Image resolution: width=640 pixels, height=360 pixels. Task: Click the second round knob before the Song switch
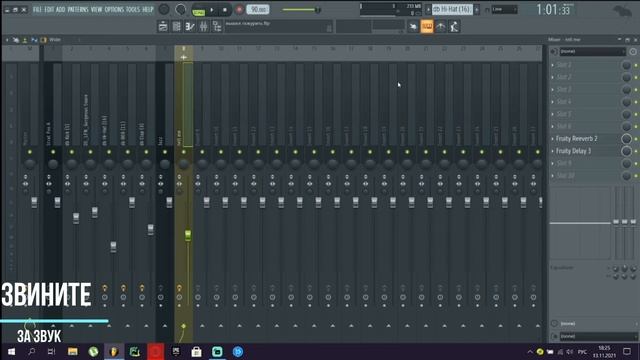[180, 9]
